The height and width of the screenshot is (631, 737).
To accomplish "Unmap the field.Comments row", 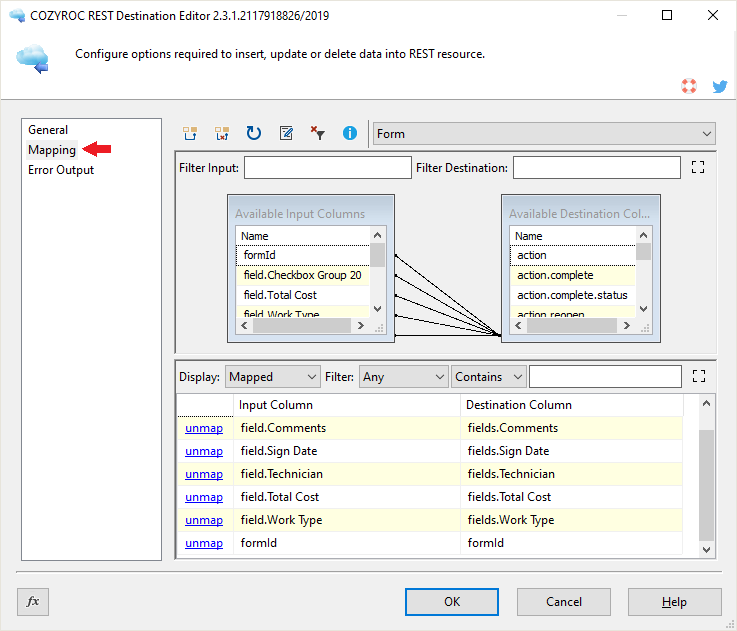I will (x=204, y=428).
